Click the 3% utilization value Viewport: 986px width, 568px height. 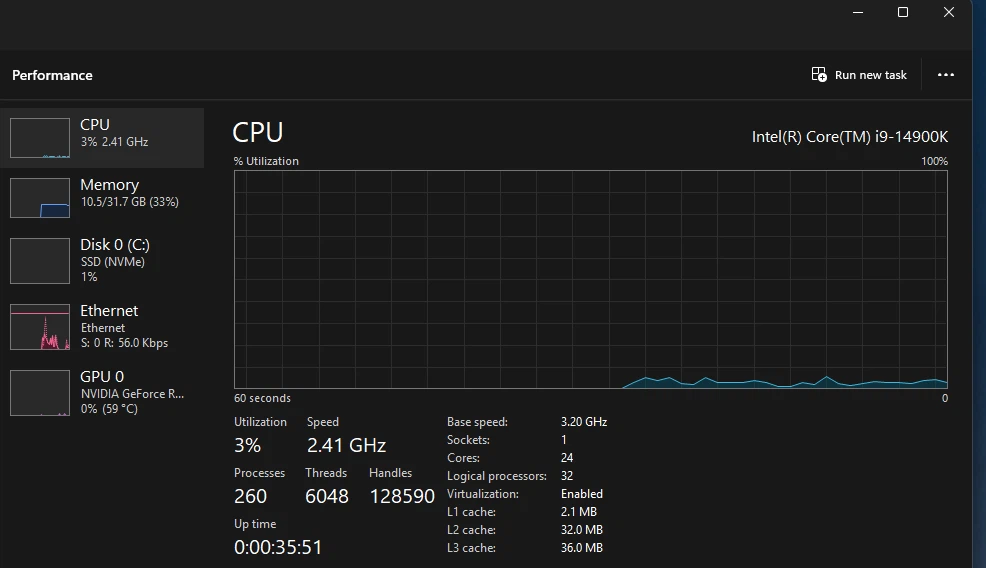[247, 445]
